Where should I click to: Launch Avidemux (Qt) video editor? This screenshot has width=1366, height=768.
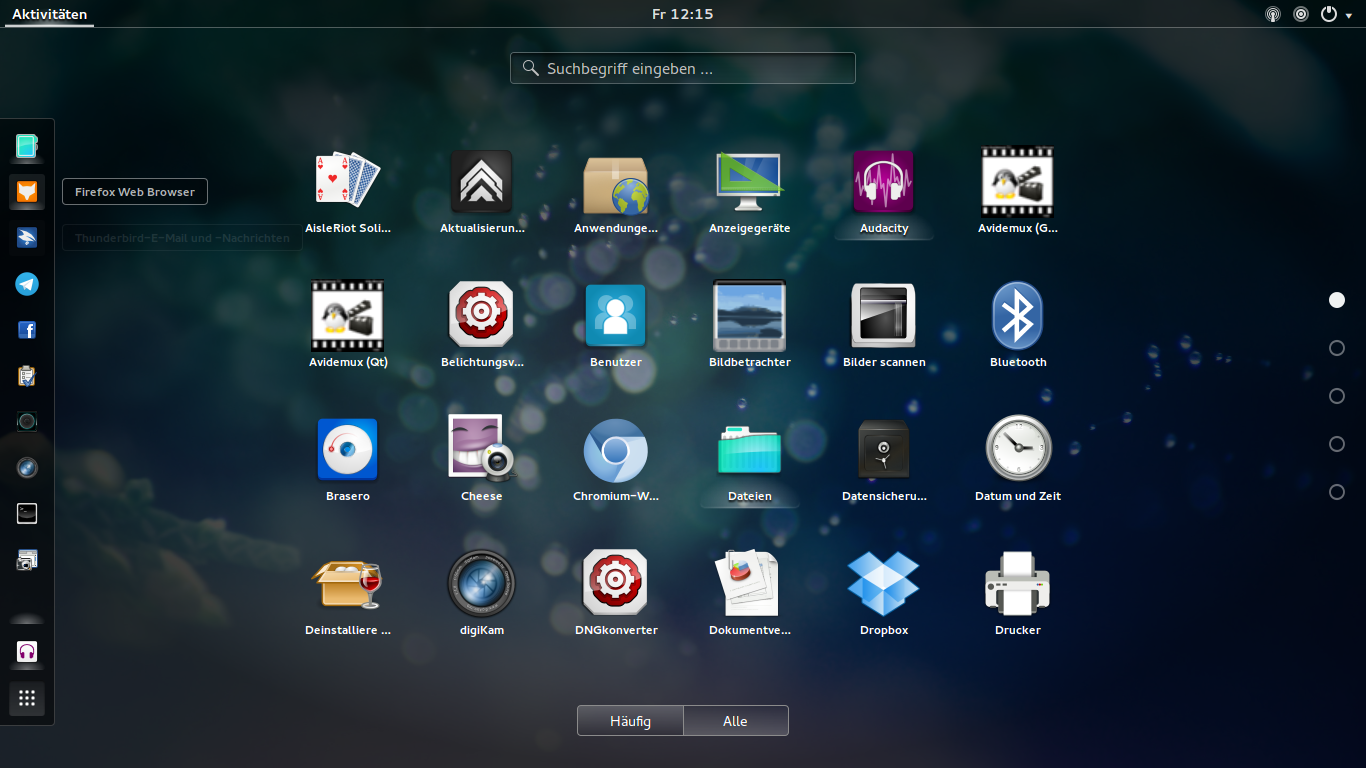[x=348, y=316]
